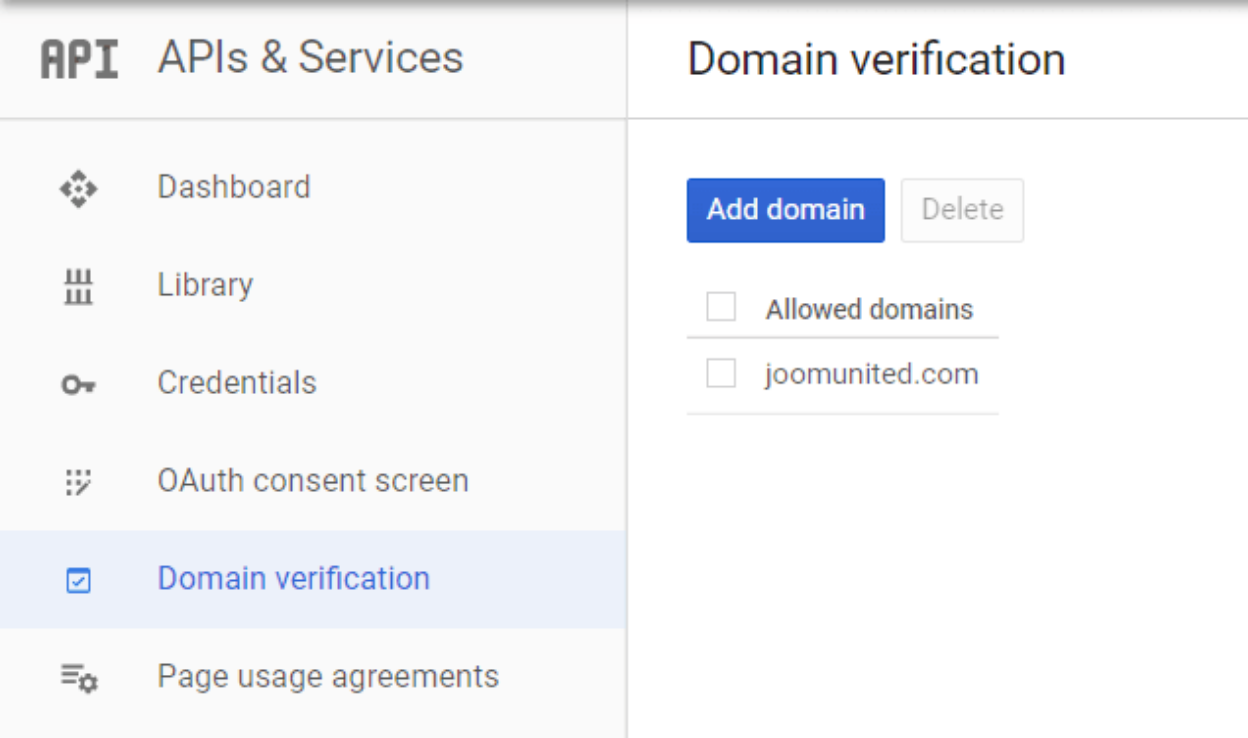Click the Page usage agreements icon
The height and width of the screenshot is (738, 1248).
(x=79, y=678)
